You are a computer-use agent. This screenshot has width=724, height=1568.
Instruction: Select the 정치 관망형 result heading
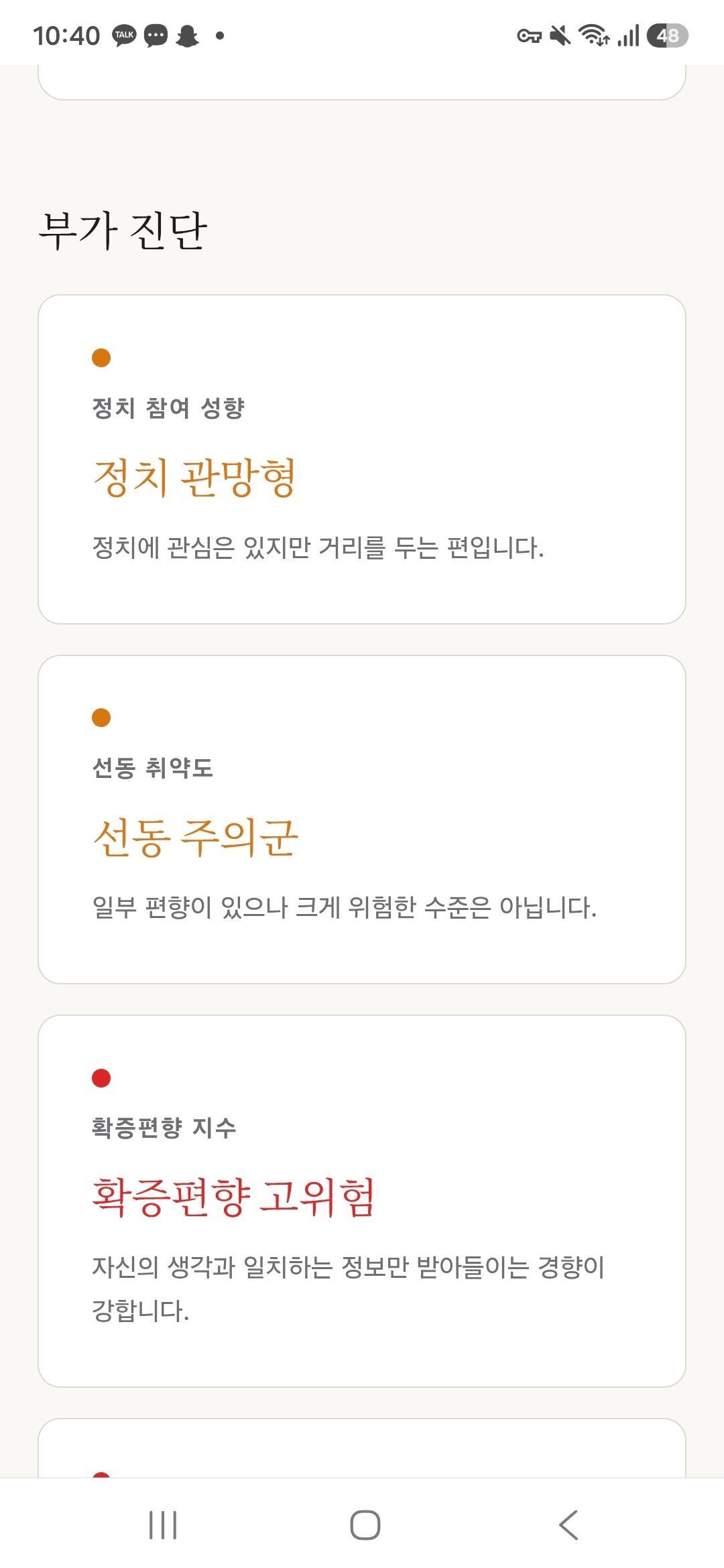click(x=194, y=478)
